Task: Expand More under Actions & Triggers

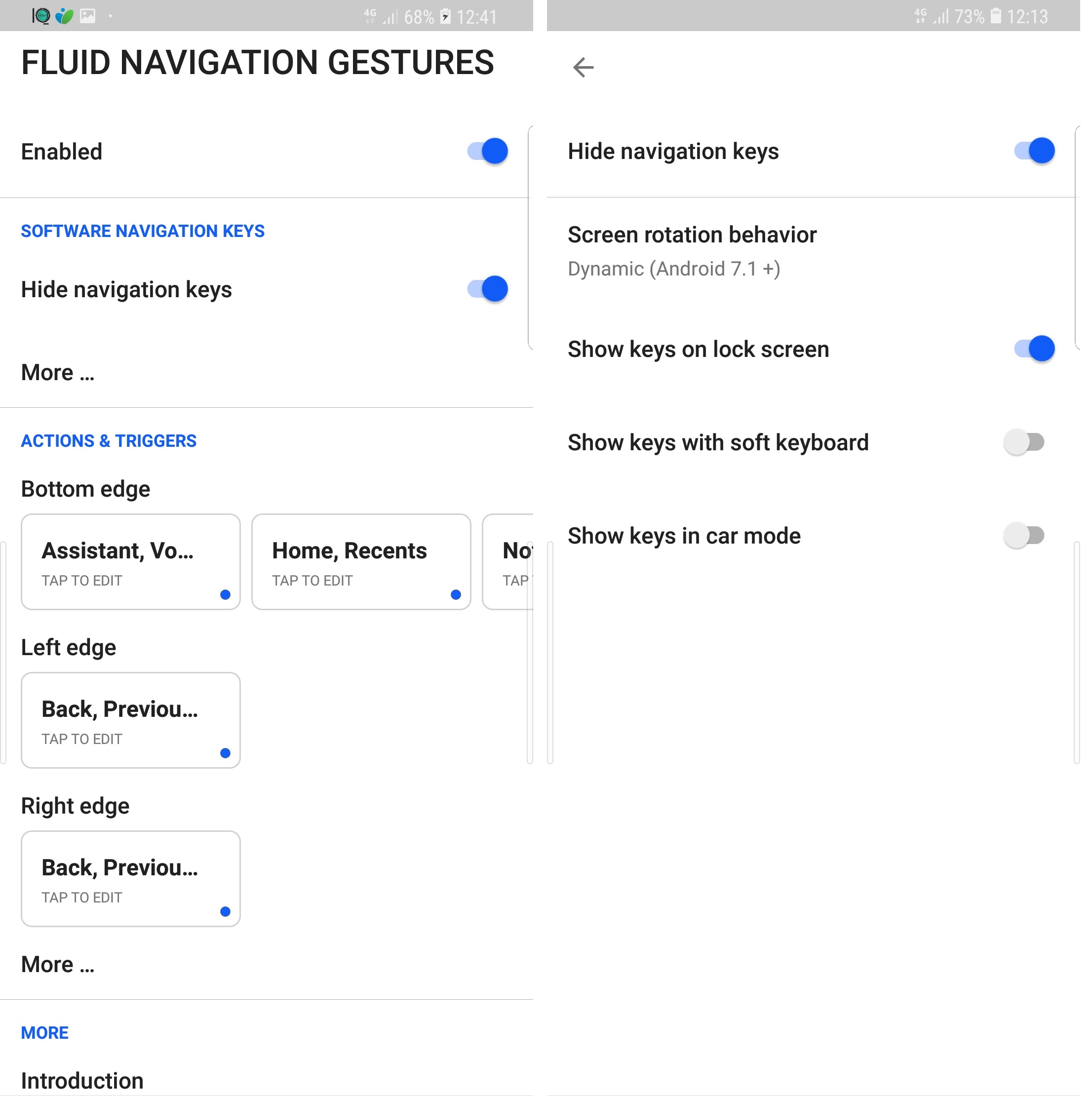Action: coord(58,964)
